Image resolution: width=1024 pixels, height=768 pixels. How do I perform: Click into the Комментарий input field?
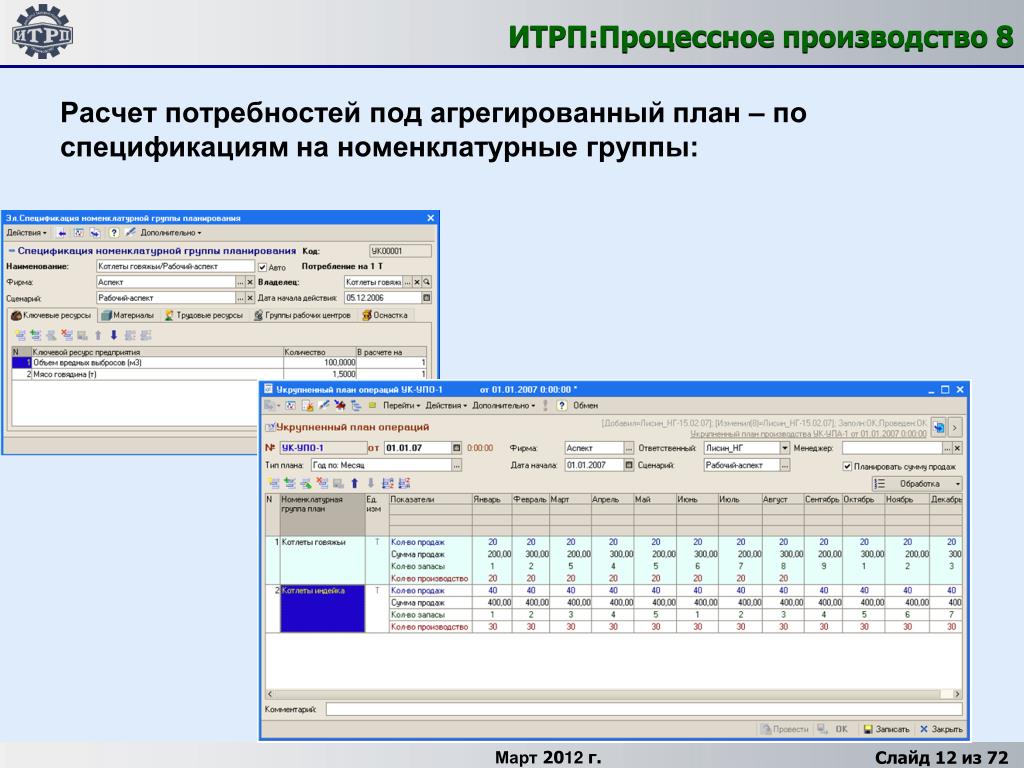coord(644,709)
